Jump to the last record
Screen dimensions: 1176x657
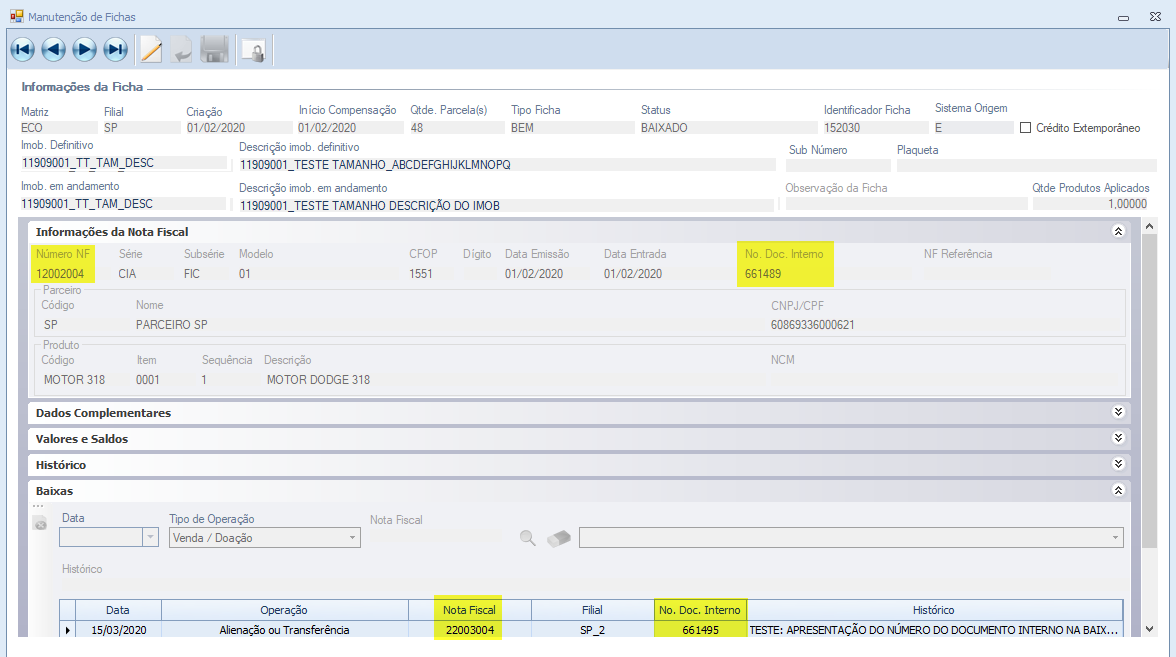[x=116, y=49]
